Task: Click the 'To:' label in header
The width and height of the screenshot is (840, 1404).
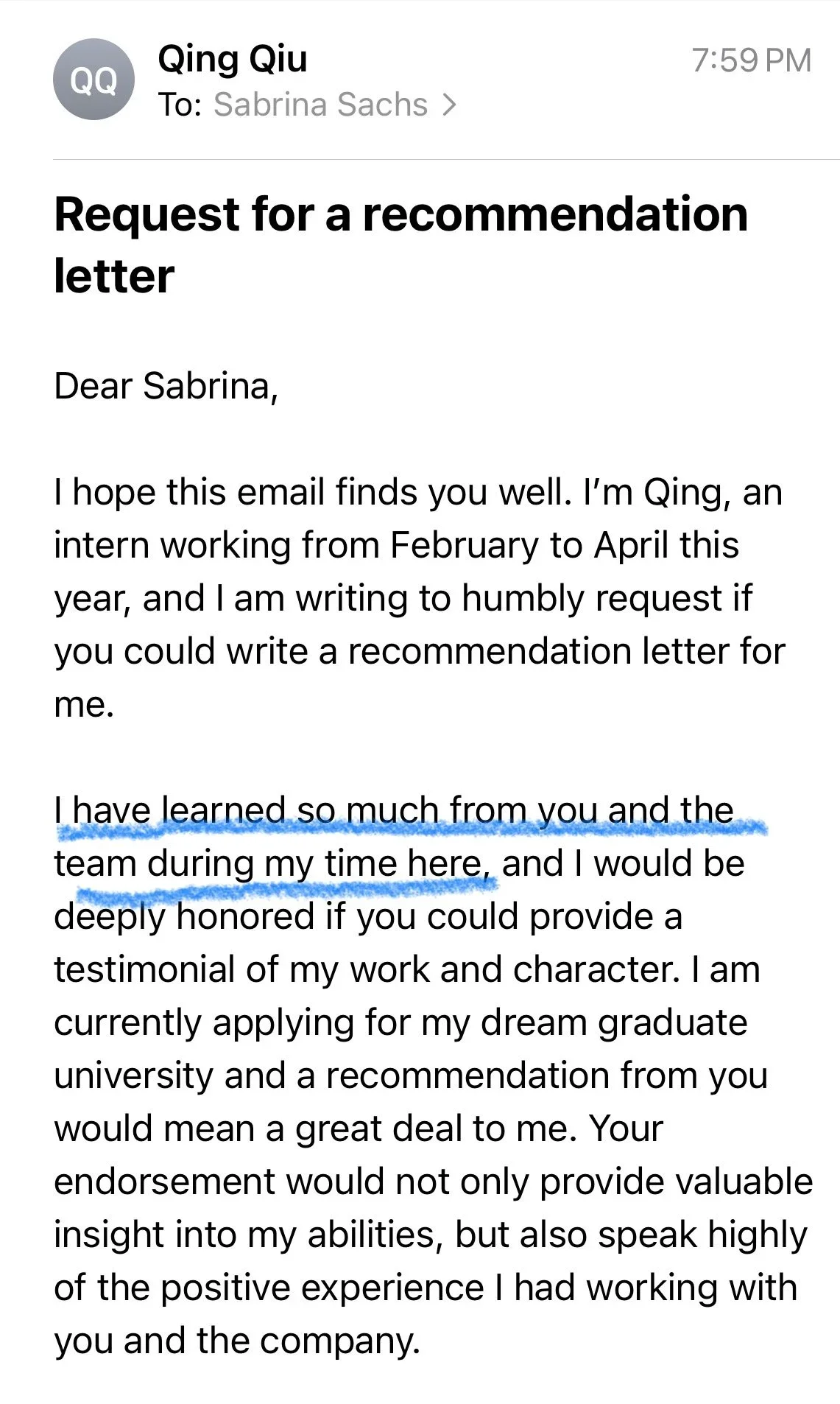Action: tap(180, 105)
